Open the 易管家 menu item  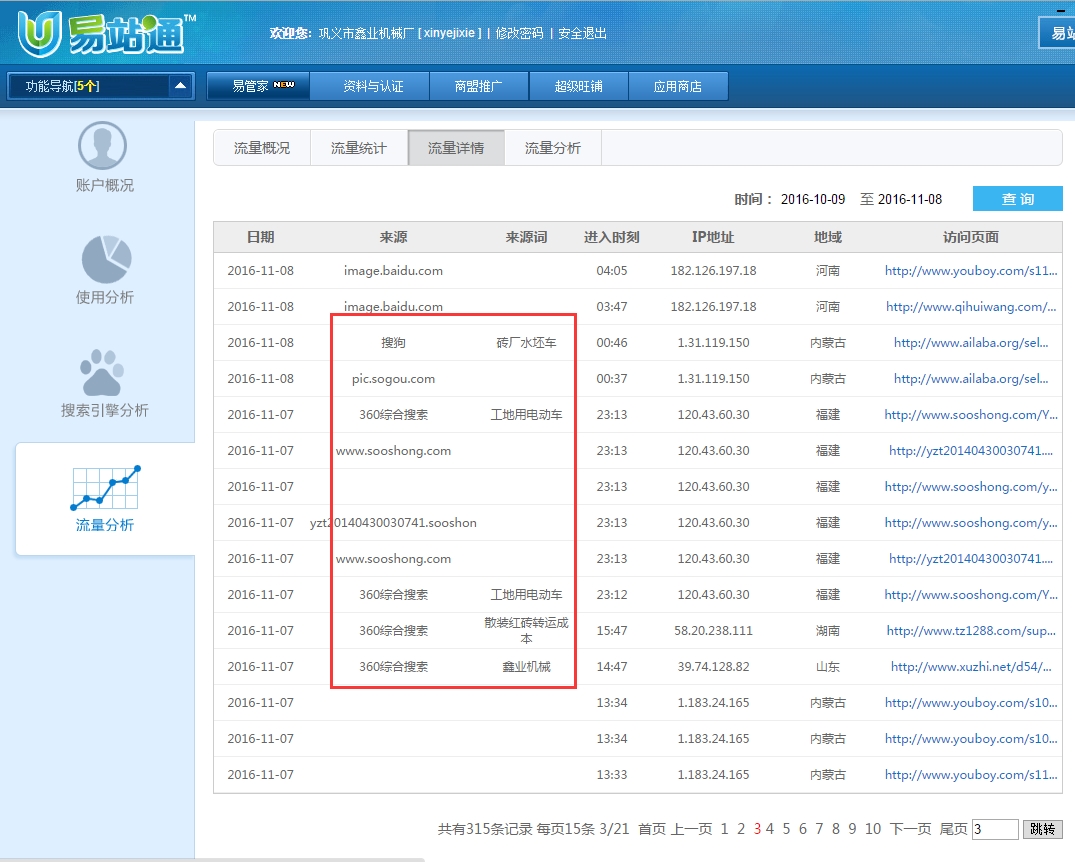coord(258,86)
